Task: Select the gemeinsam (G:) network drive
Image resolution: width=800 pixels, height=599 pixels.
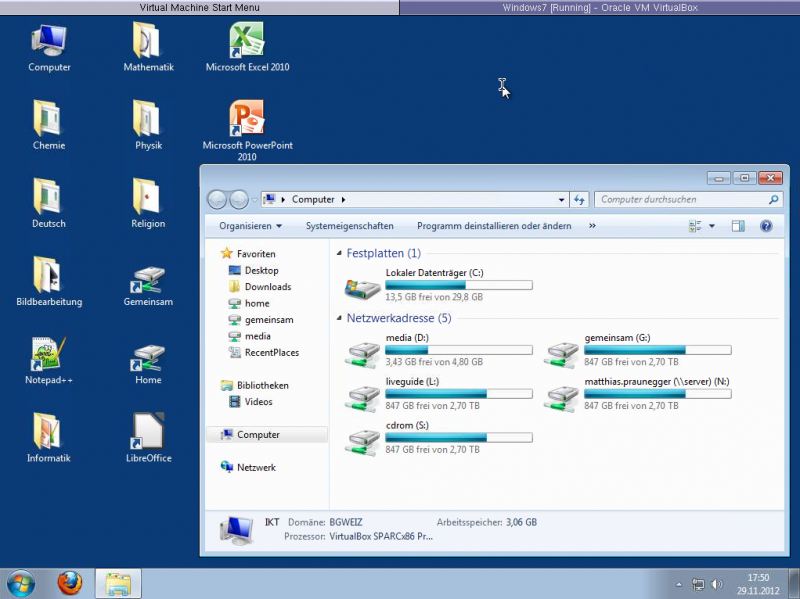Action: point(638,350)
